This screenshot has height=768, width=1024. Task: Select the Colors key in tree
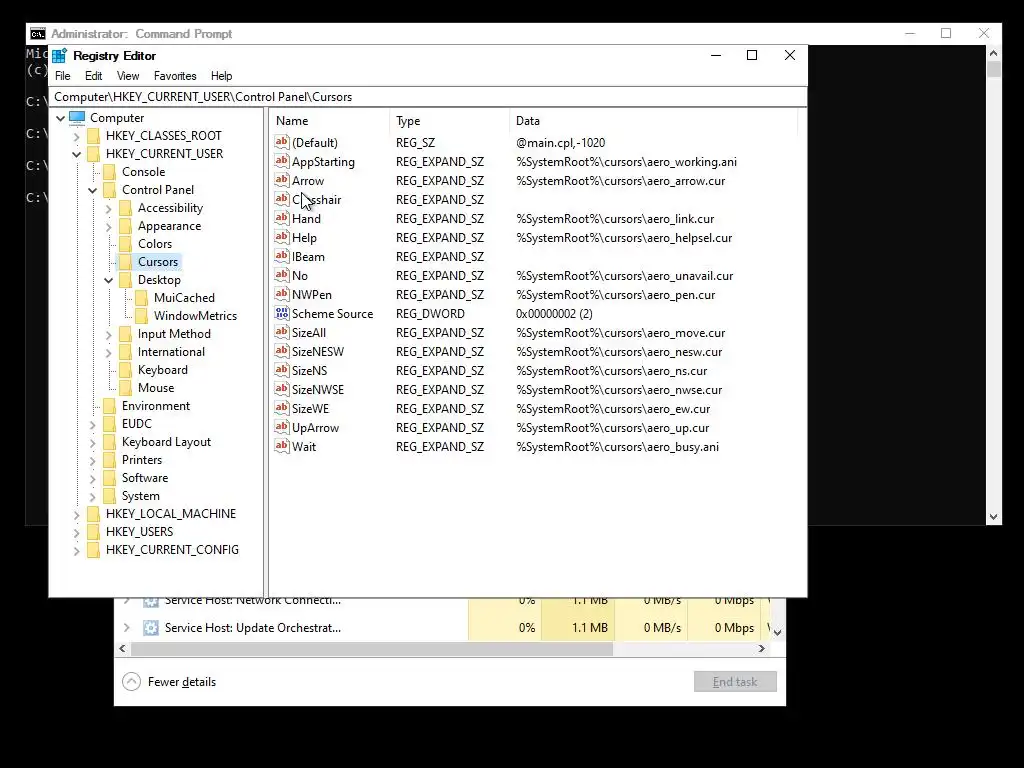(x=155, y=244)
